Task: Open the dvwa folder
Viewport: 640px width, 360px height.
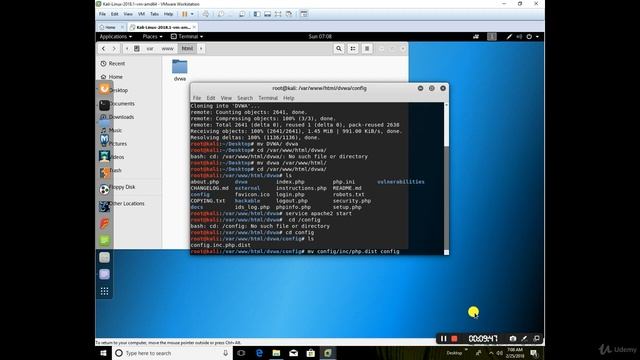Action: [180, 70]
